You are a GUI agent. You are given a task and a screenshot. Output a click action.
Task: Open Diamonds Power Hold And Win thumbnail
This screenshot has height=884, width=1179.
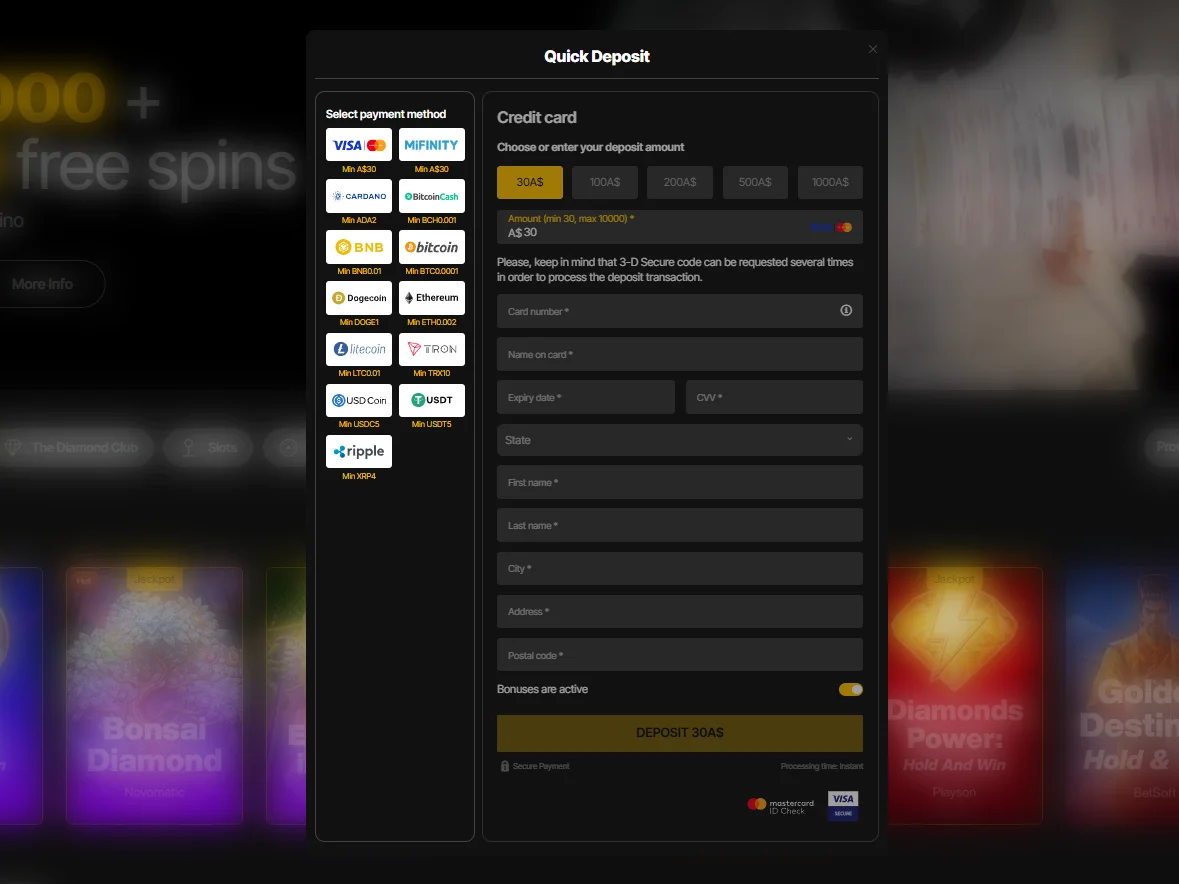pos(965,695)
